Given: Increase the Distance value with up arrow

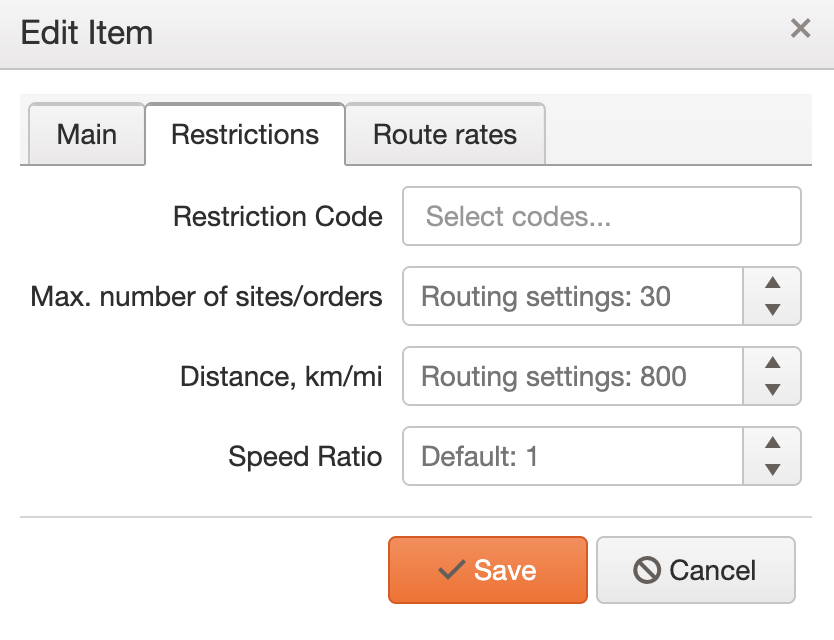Looking at the screenshot, I should tap(772, 363).
